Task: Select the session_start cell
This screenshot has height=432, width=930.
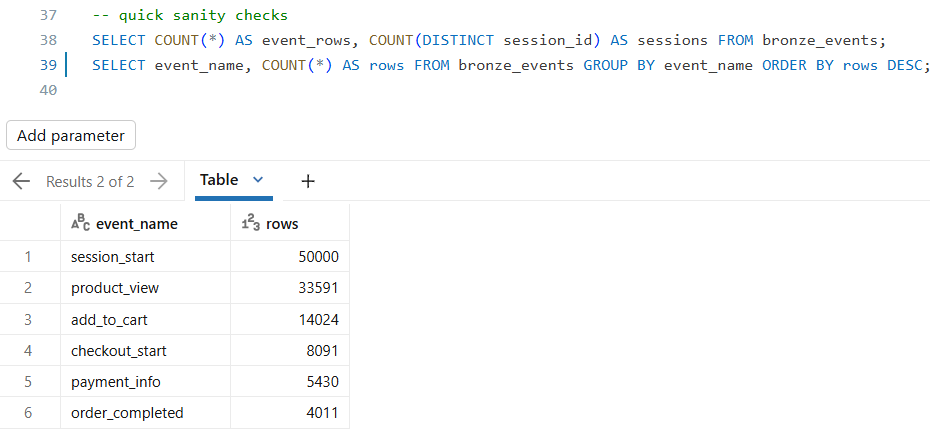Action: tap(145, 256)
